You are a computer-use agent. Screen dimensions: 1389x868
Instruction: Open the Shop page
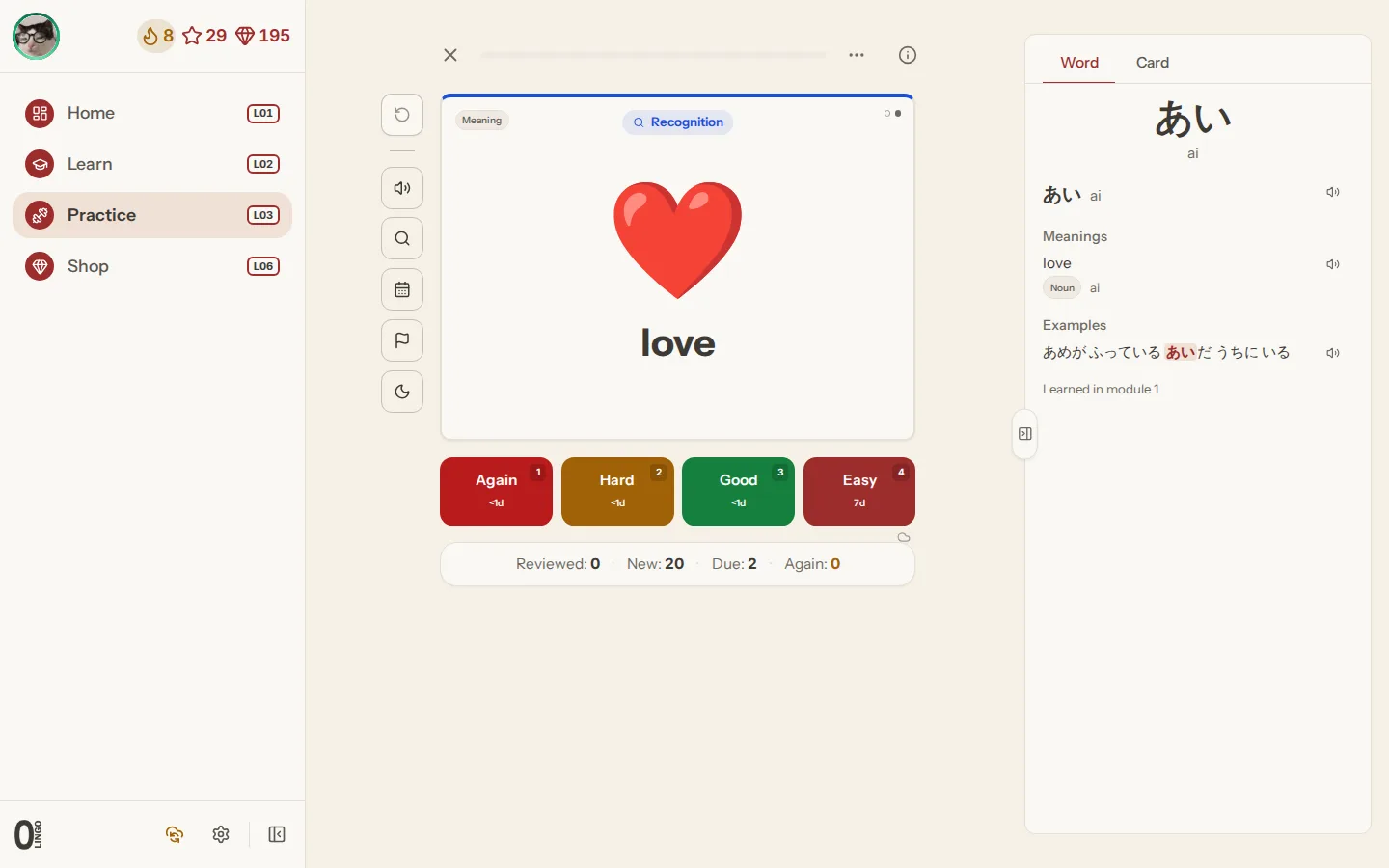[152, 266]
